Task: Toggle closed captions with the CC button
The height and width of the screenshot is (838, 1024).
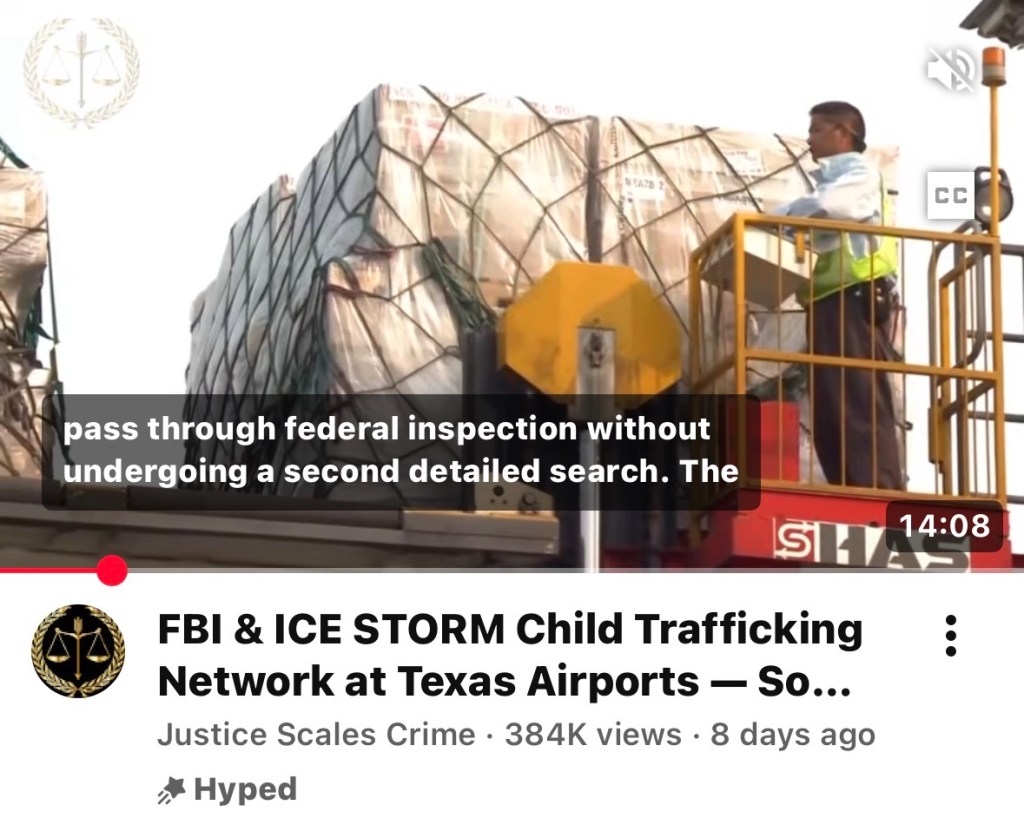Action: [x=951, y=195]
